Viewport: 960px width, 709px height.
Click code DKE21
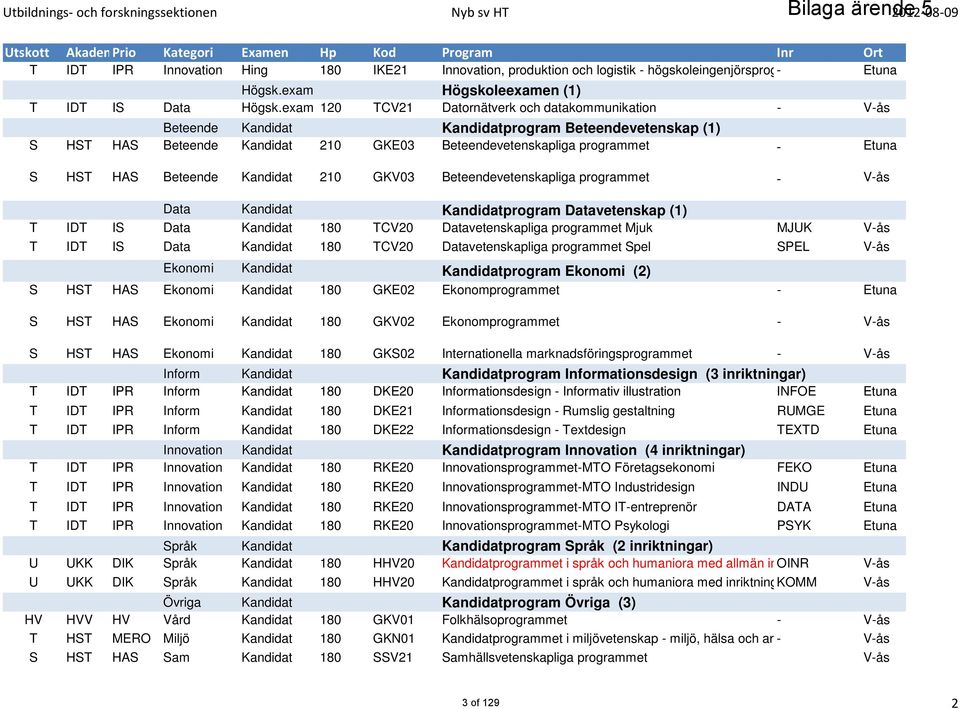pyautogui.click(x=393, y=411)
